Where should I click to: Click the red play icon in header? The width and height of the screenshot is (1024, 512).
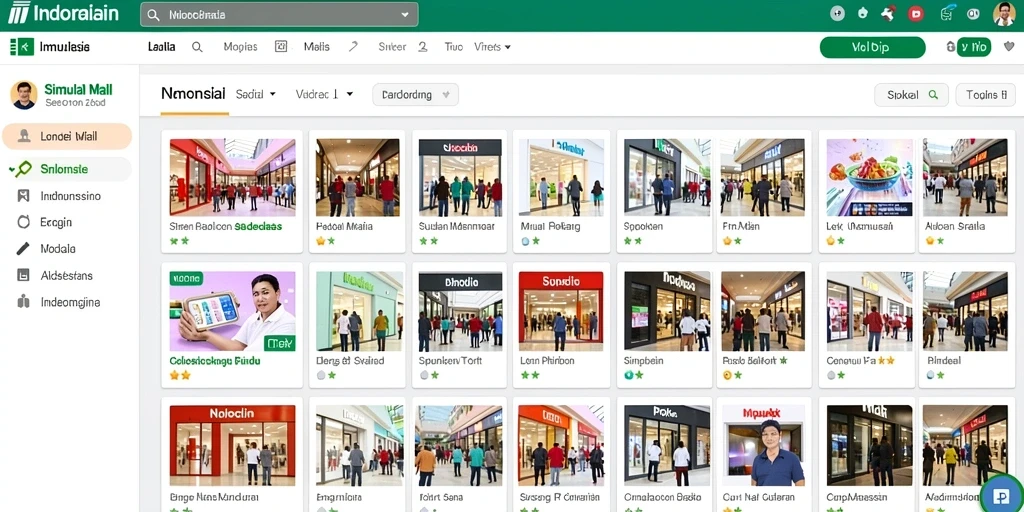point(916,14)
